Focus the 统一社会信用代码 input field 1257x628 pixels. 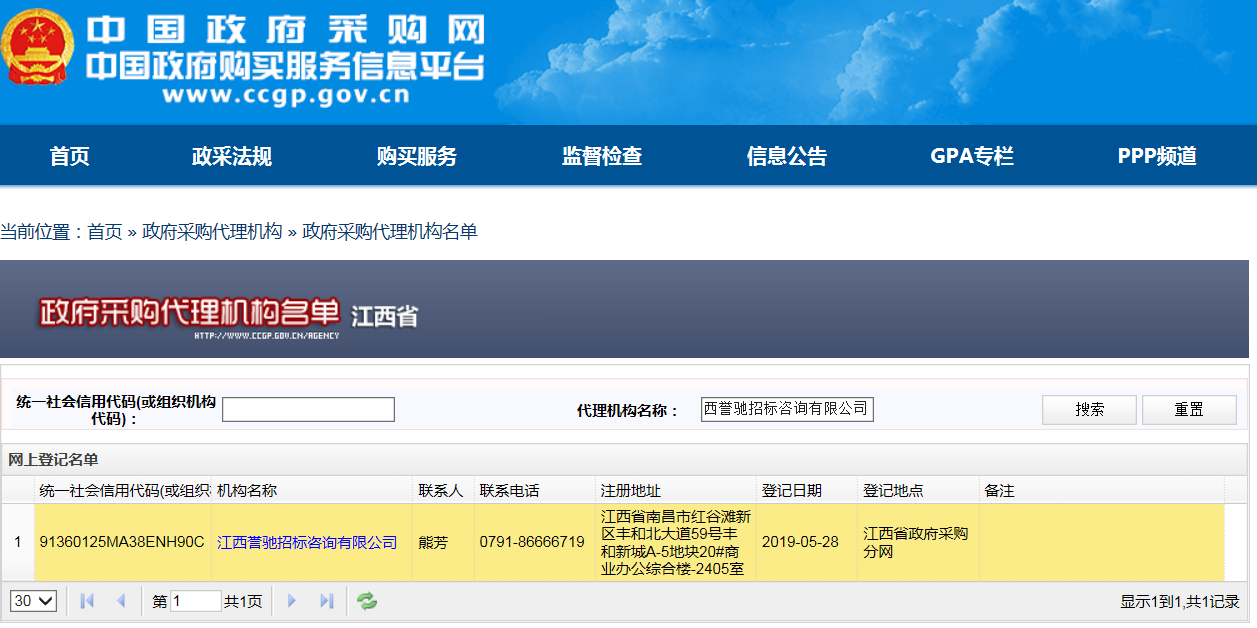coord(308,410)
